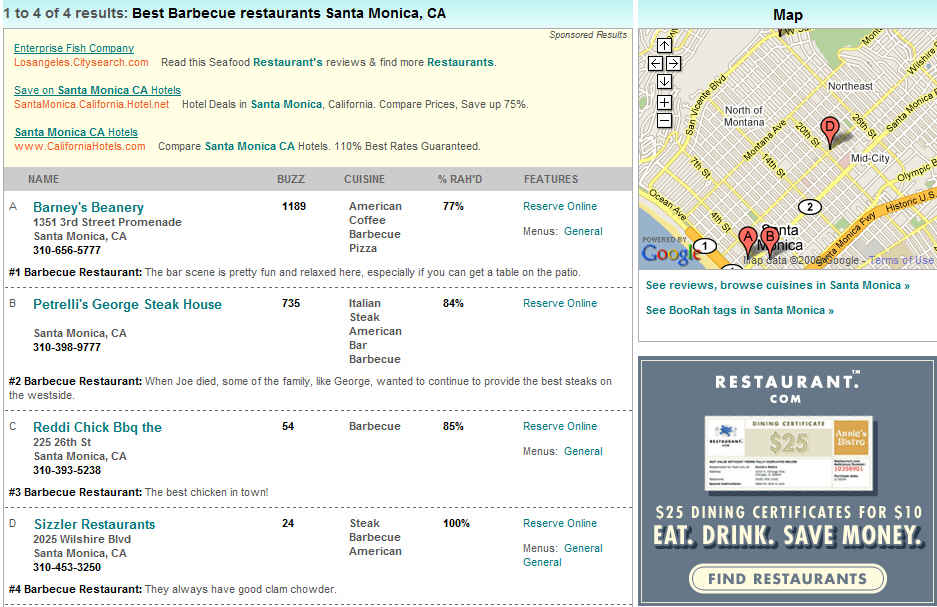Click the Restaurants keyword in Citysearch ad

[460, 62]
